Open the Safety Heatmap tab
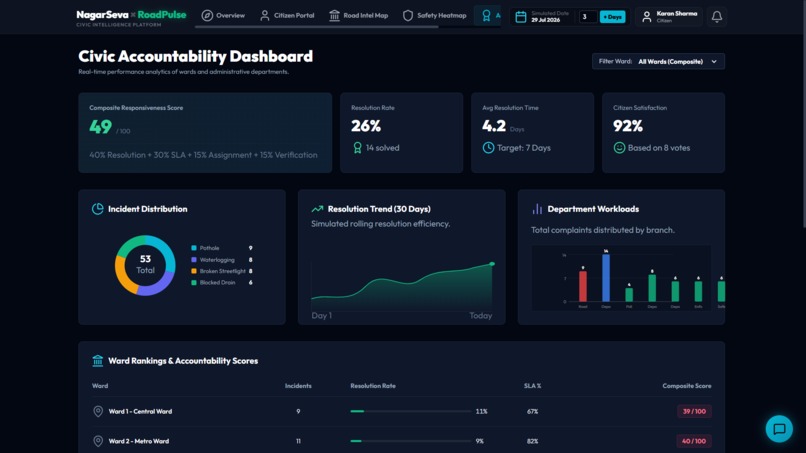The width and height of the screenshot is (806, 453). pos(434,15)
